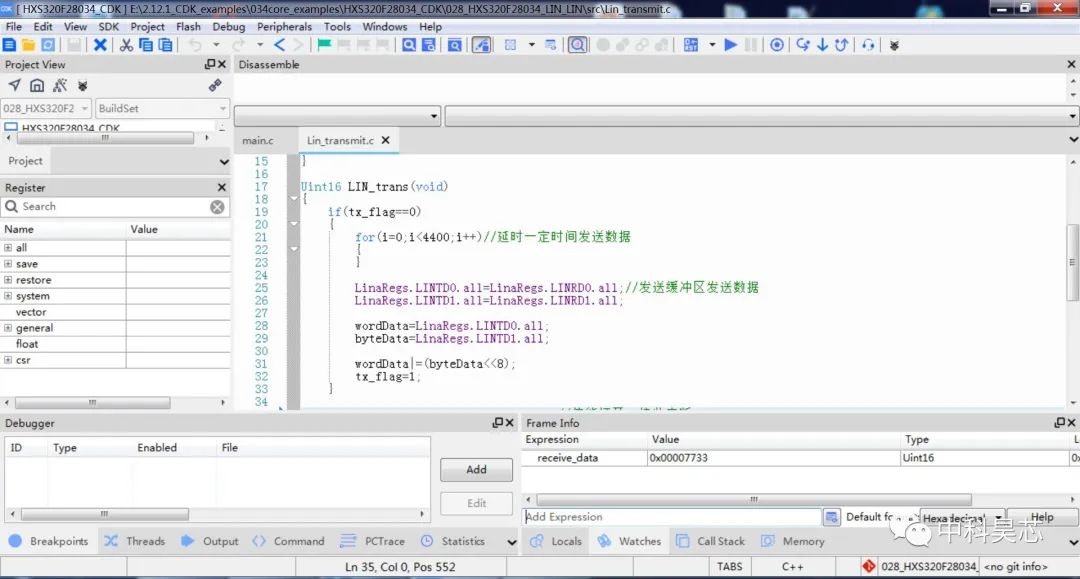Collapse the code fold at line 18
The height and width of the screenshot is (579, 1080).
tap(294, 199)
